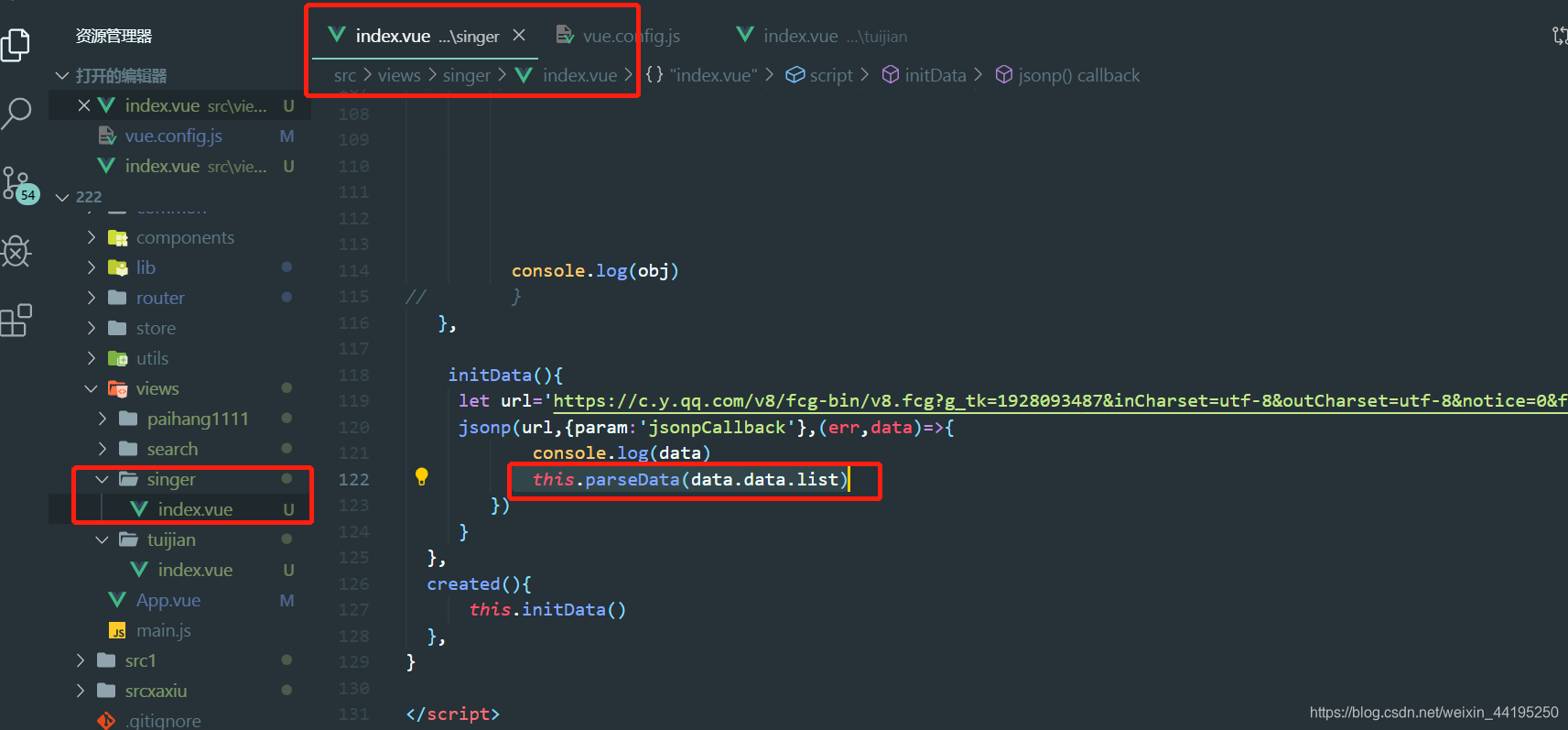
Task: Click the initData breadcrumb segment
Action: point(925,75)
